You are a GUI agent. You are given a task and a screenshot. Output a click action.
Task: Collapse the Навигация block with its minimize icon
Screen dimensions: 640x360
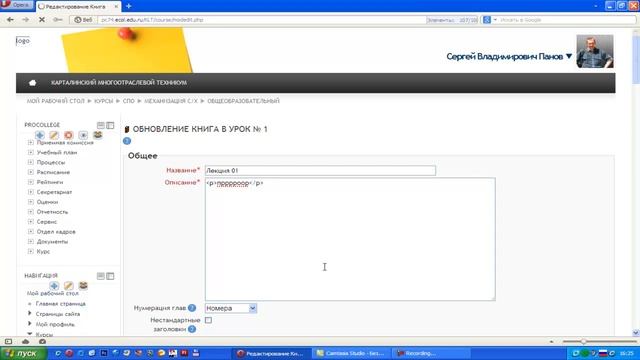tap(100, 276)
